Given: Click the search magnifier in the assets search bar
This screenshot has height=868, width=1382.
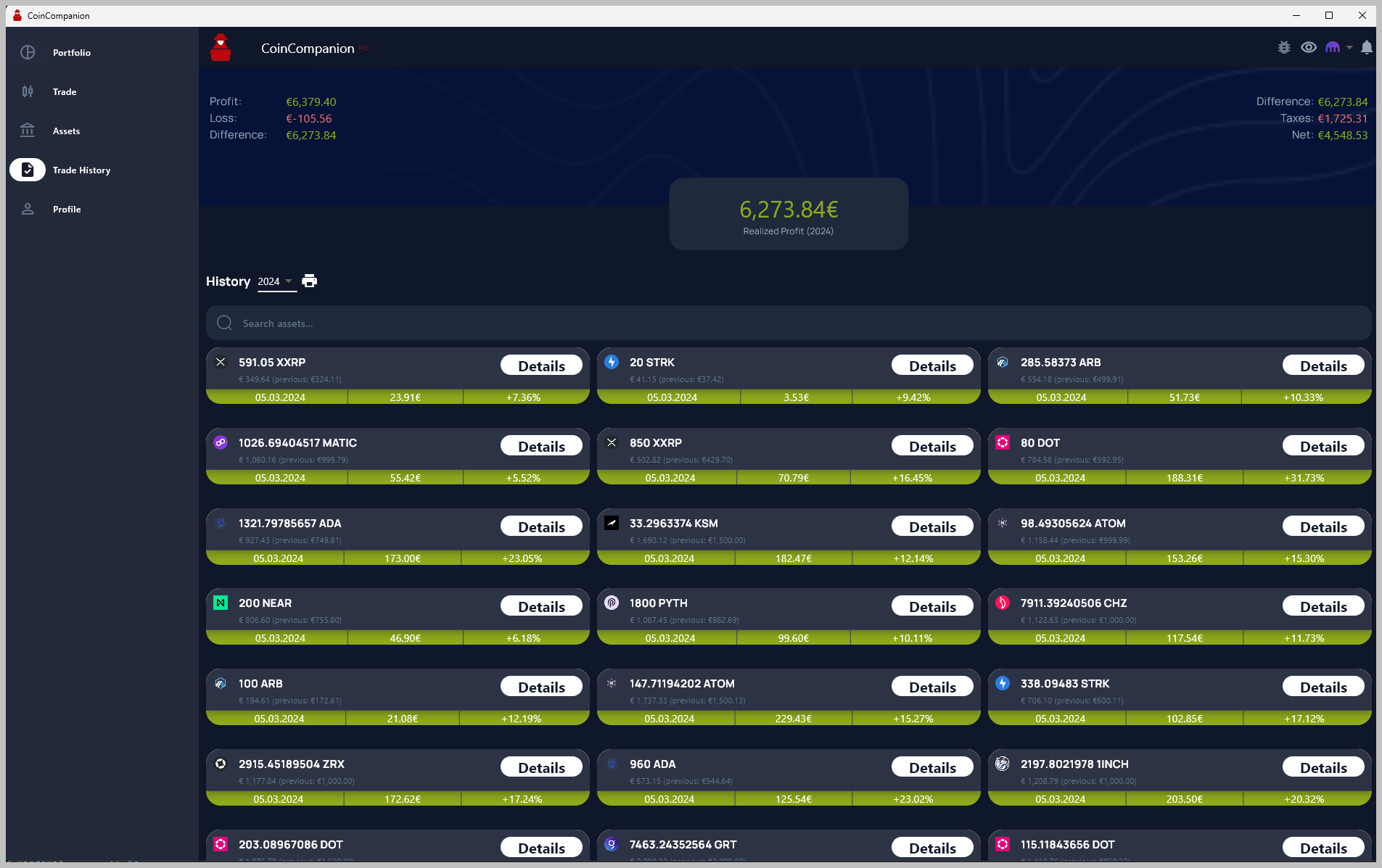Looking at the screenshot, I should click(223, 323).
